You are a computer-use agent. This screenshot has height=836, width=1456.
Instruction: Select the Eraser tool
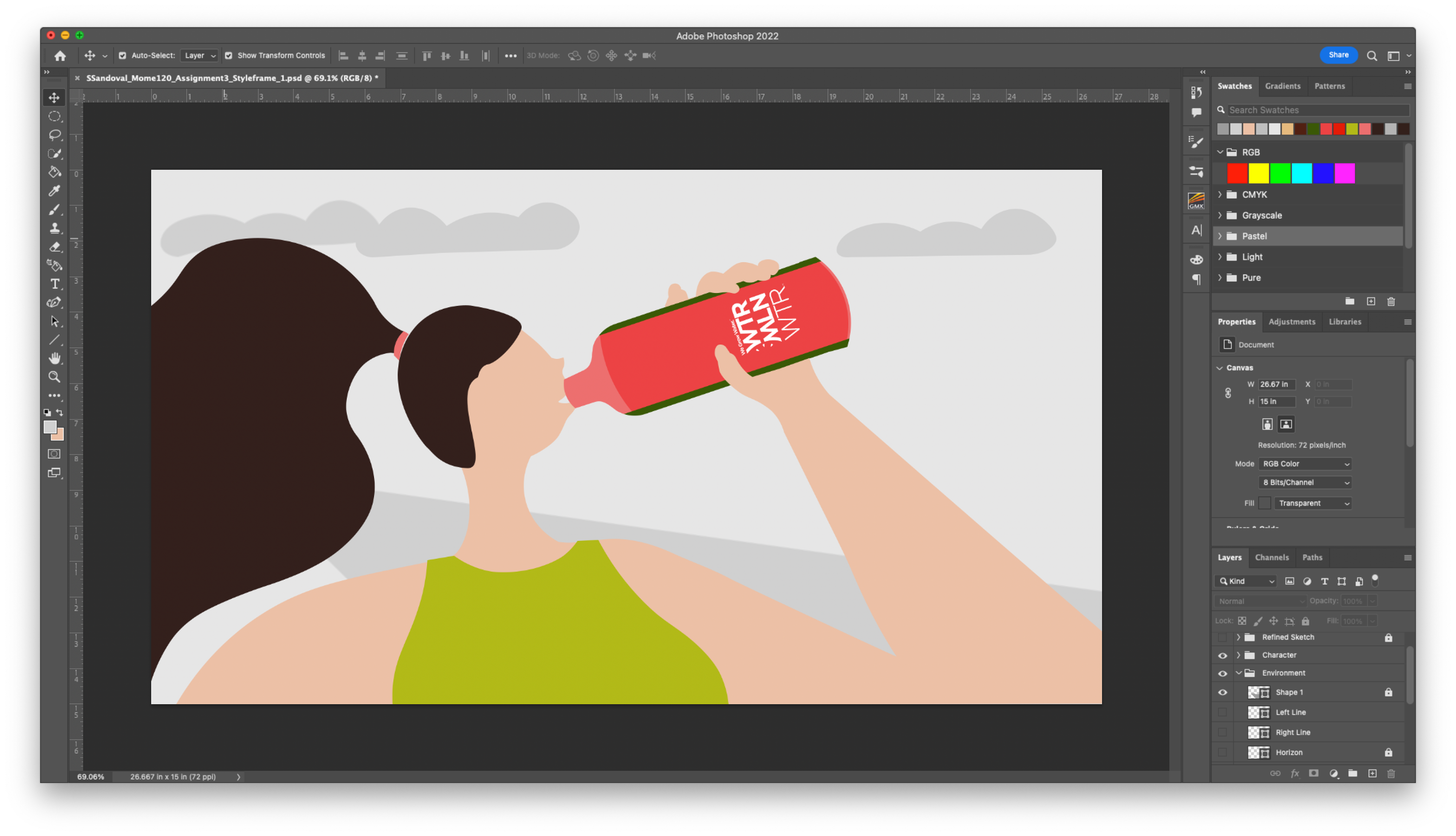[55, 247]
